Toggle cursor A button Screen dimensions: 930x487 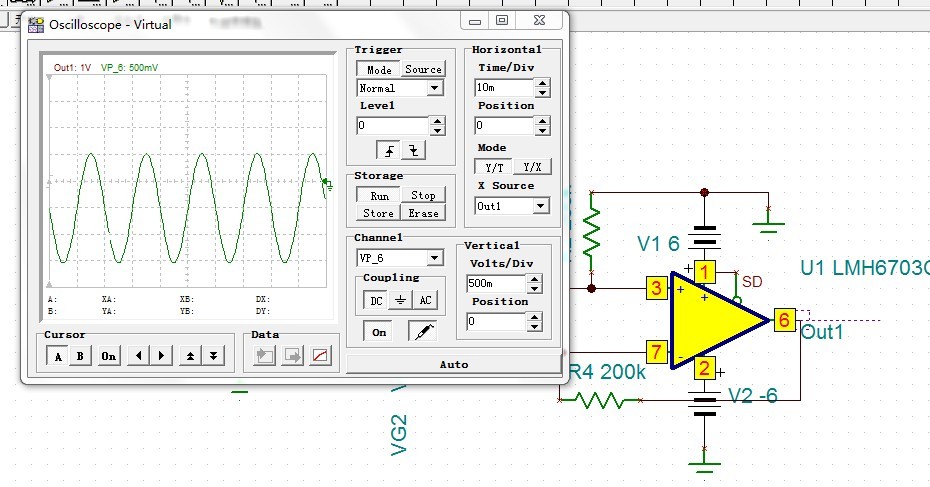coord(58,356)
